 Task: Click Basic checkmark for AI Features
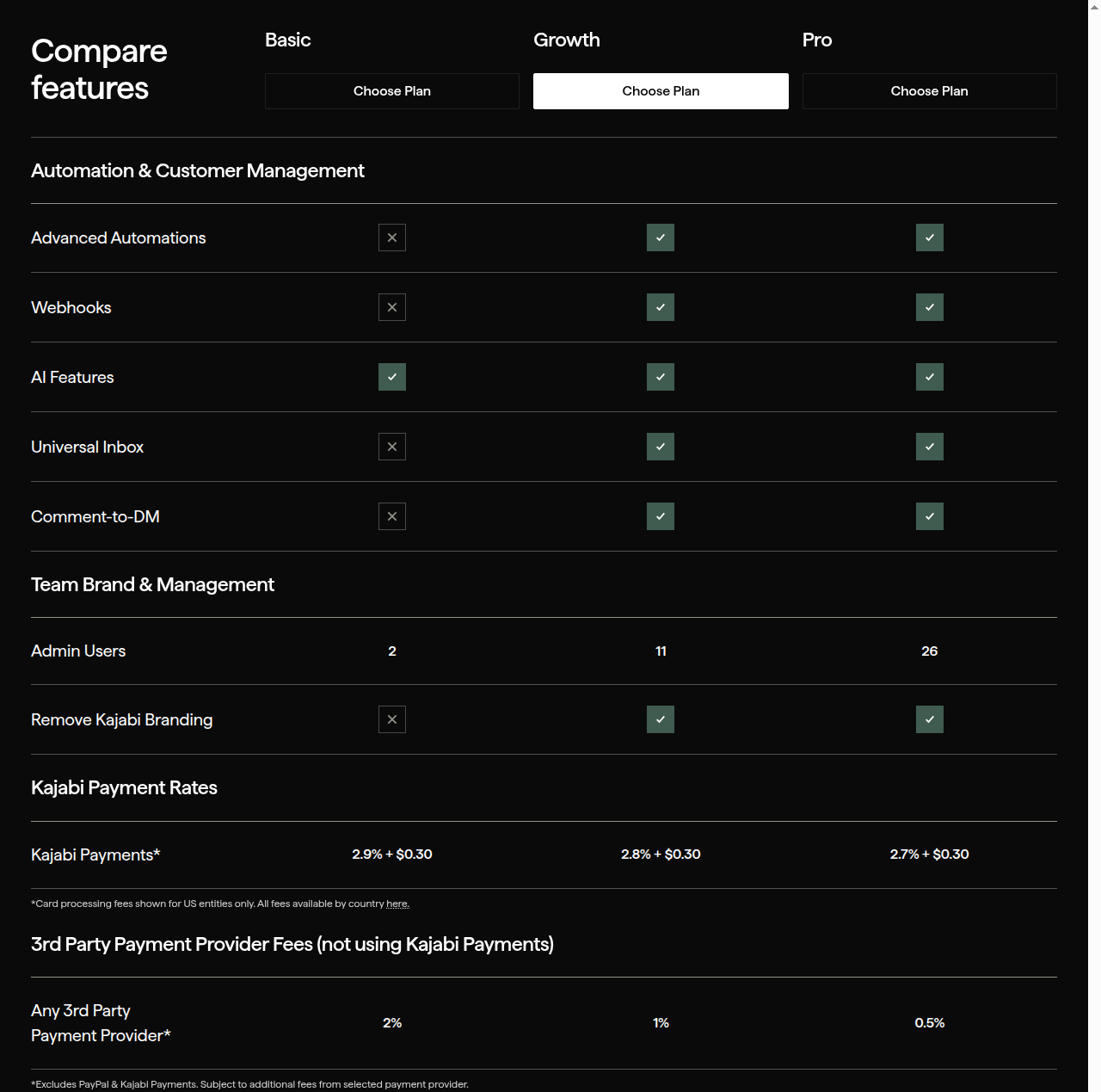(x=392, y=377)
